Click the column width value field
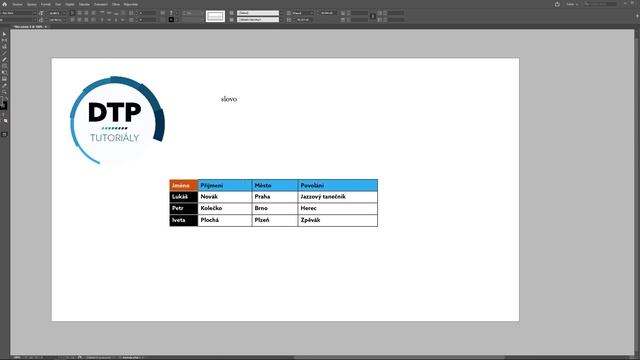The height and width of the screenshot is (360, 640). [x=303, y=20]
